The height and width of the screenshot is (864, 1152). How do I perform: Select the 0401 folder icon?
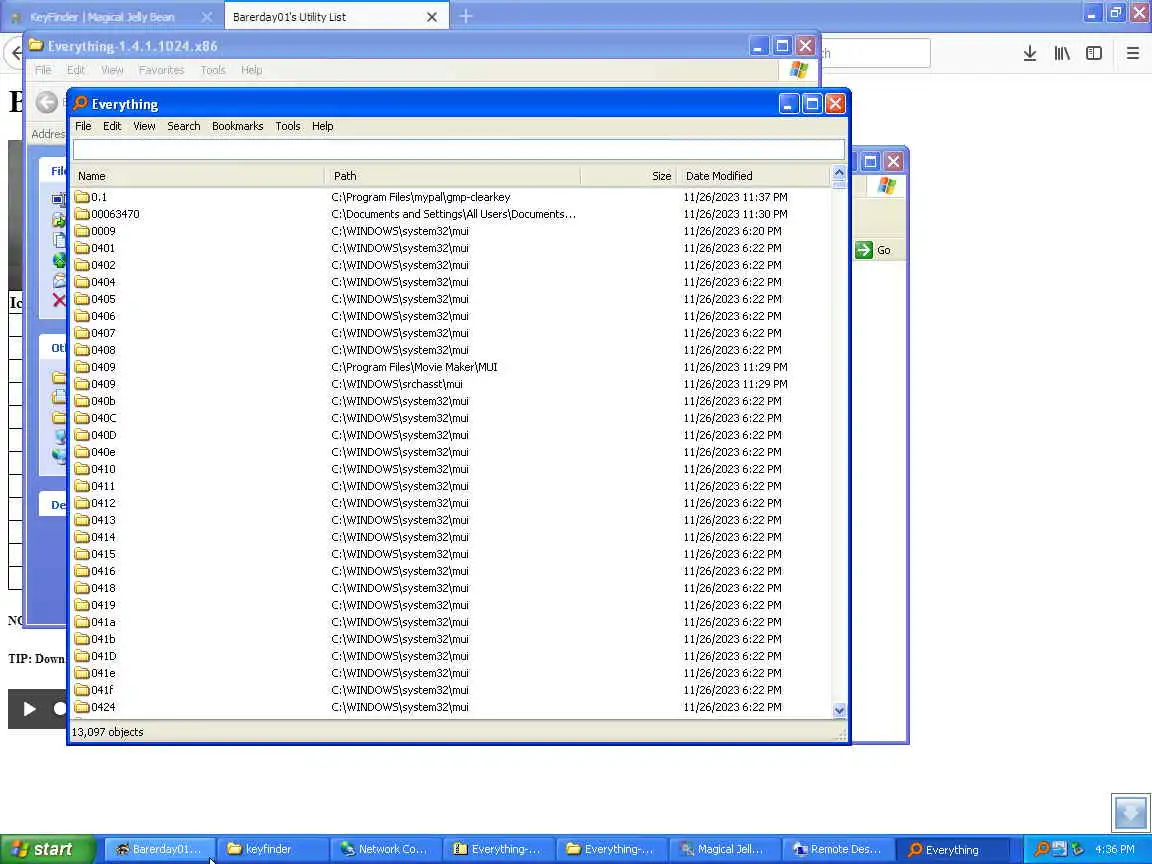coord(82,248)
